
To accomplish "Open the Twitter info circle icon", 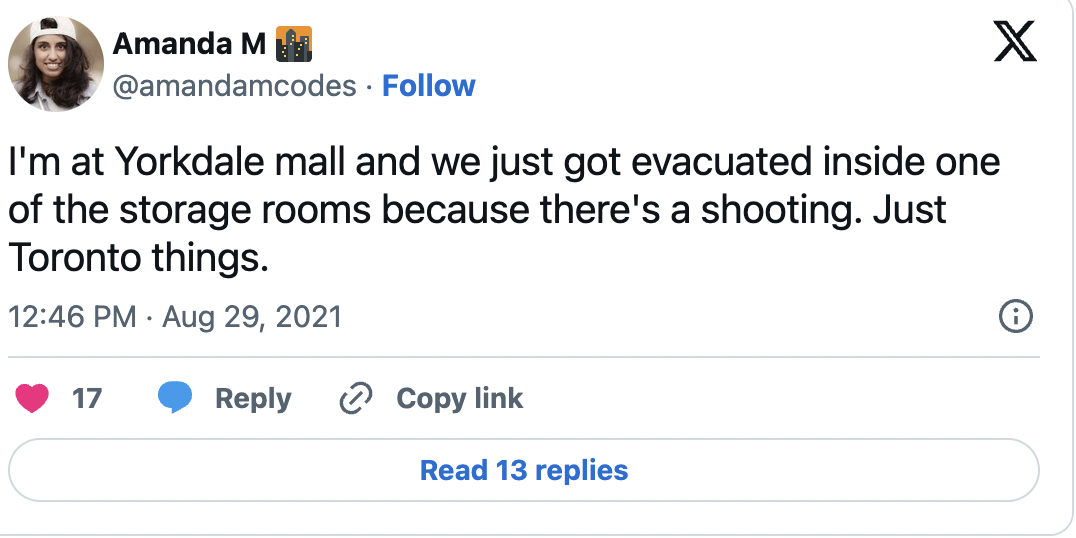I will [x=1016, y=318].
